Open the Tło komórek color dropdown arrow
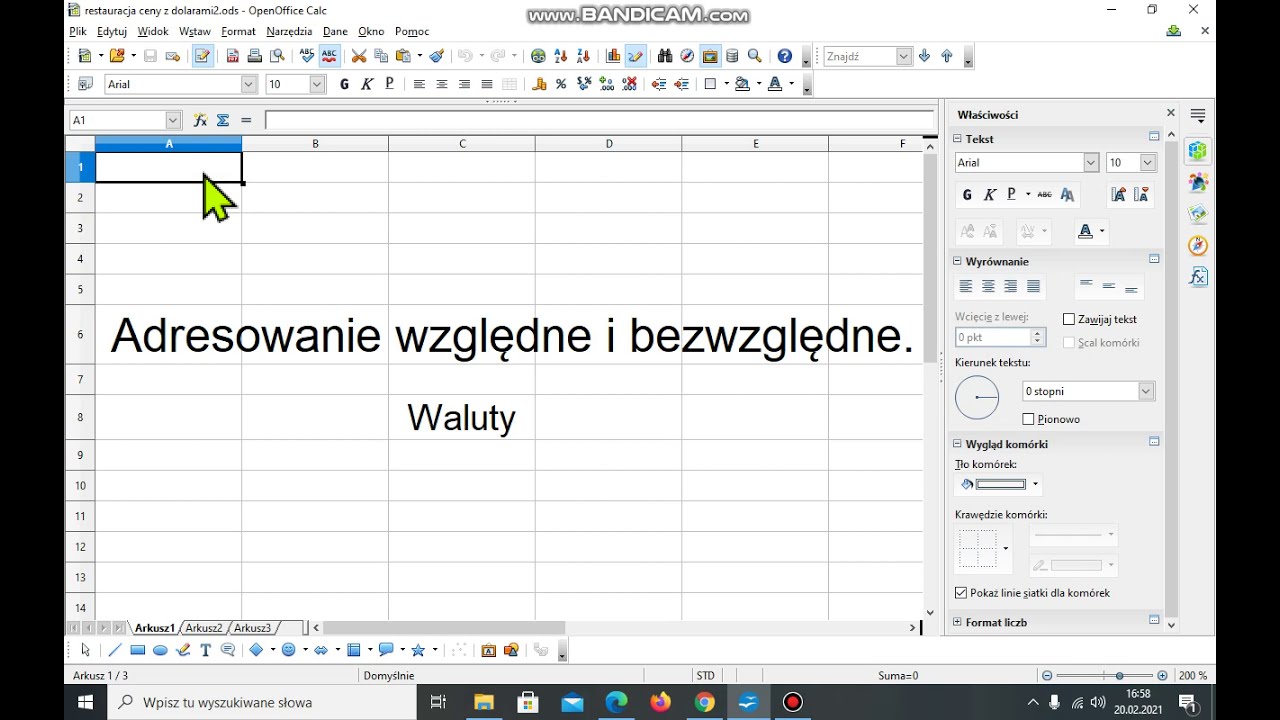This screenshot has width=1280, height=720. 1035,484
